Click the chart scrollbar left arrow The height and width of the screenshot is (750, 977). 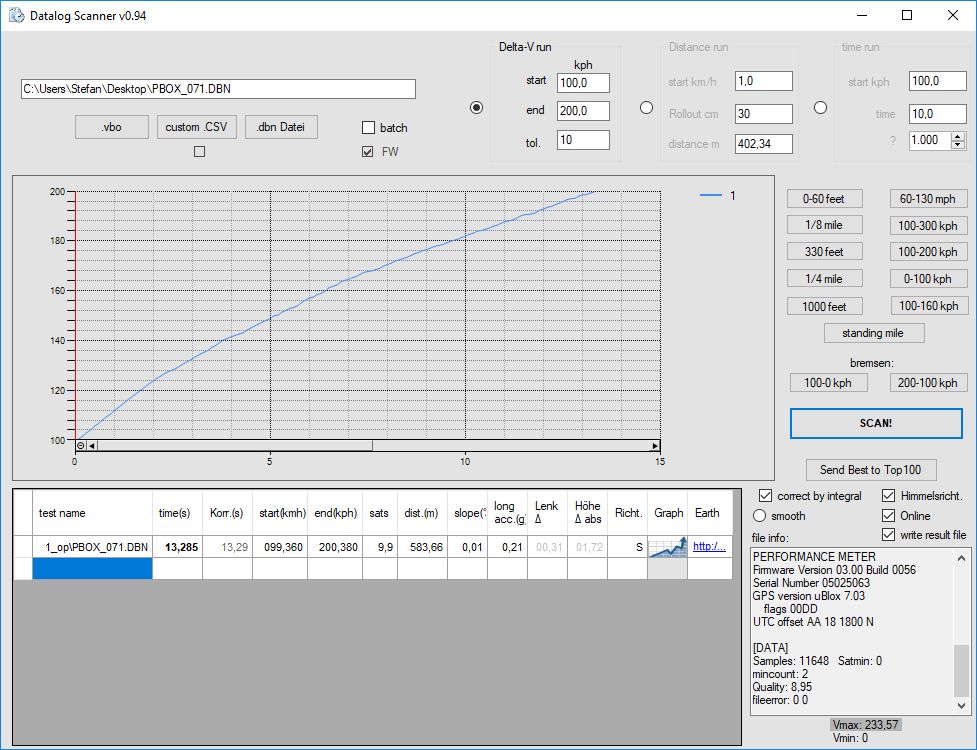click(x=92, y=446)
